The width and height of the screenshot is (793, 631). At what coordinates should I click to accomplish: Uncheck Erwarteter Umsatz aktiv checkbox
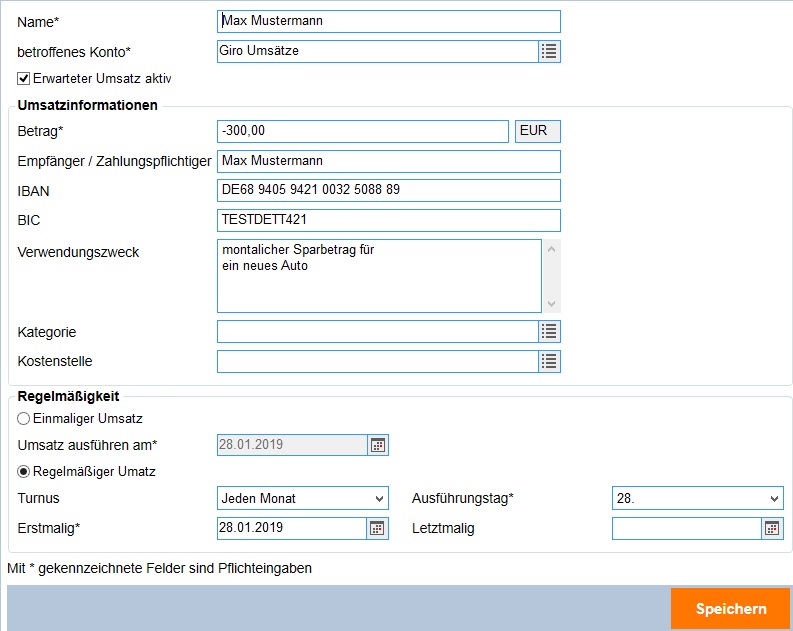click(x=24, y=78)
